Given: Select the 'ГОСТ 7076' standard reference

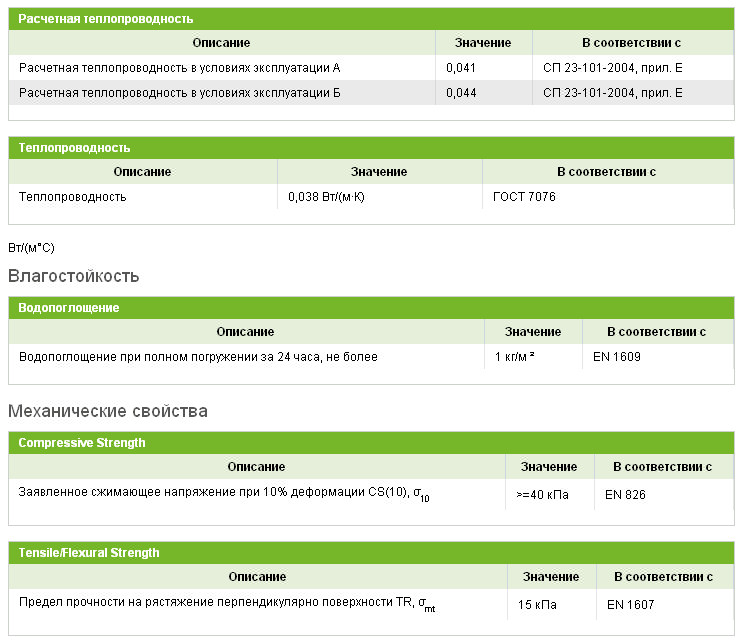Looking at the screenshot, I should pos(524,197).
